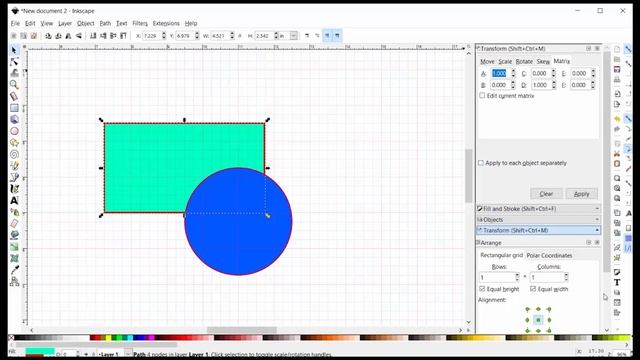Select the center alignment anchor square
The height and width of the screenshot is (360, 640).
[x=538, y=320]
